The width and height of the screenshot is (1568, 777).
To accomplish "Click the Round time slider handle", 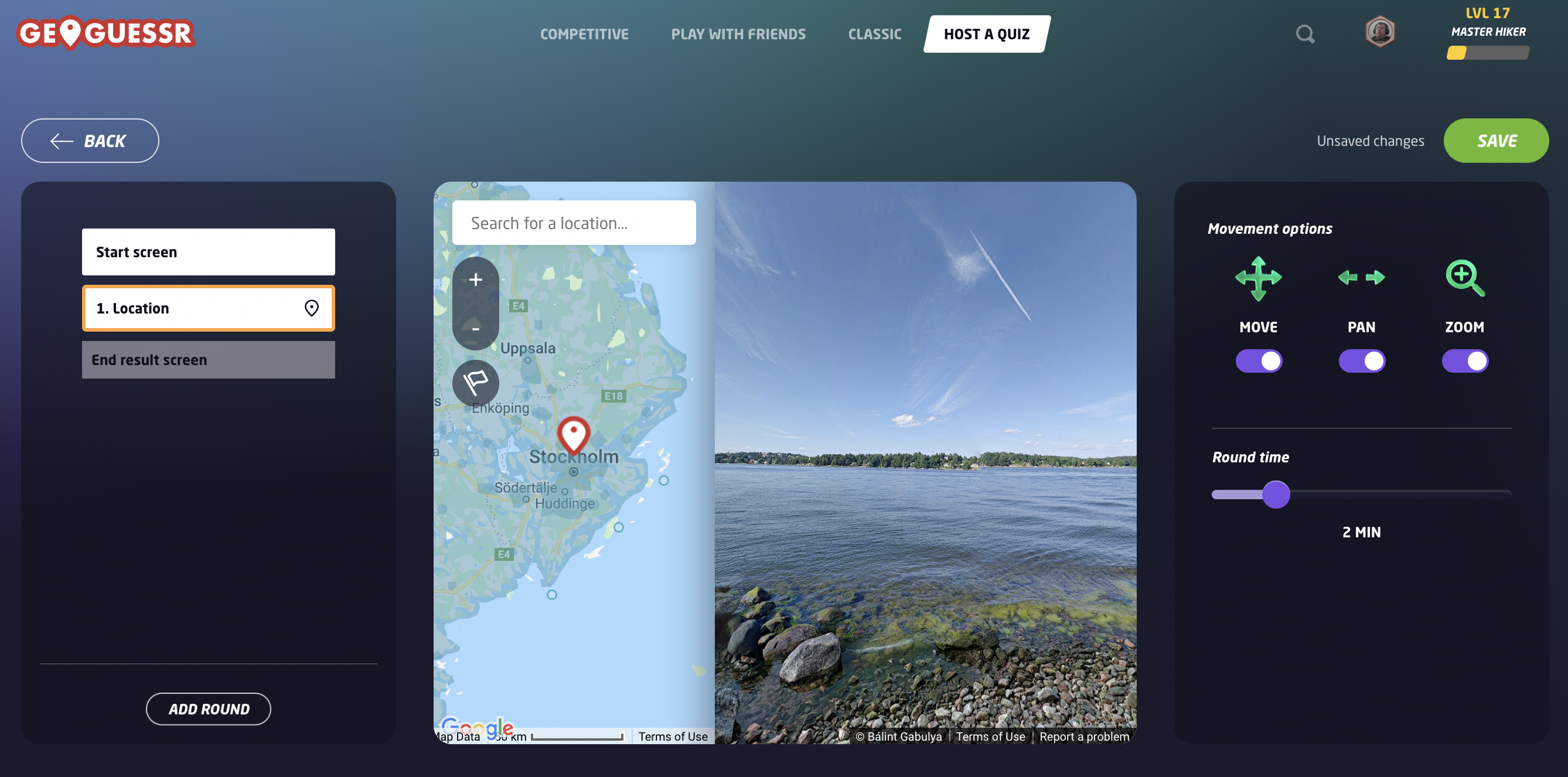I will (x=1276, y=495).
